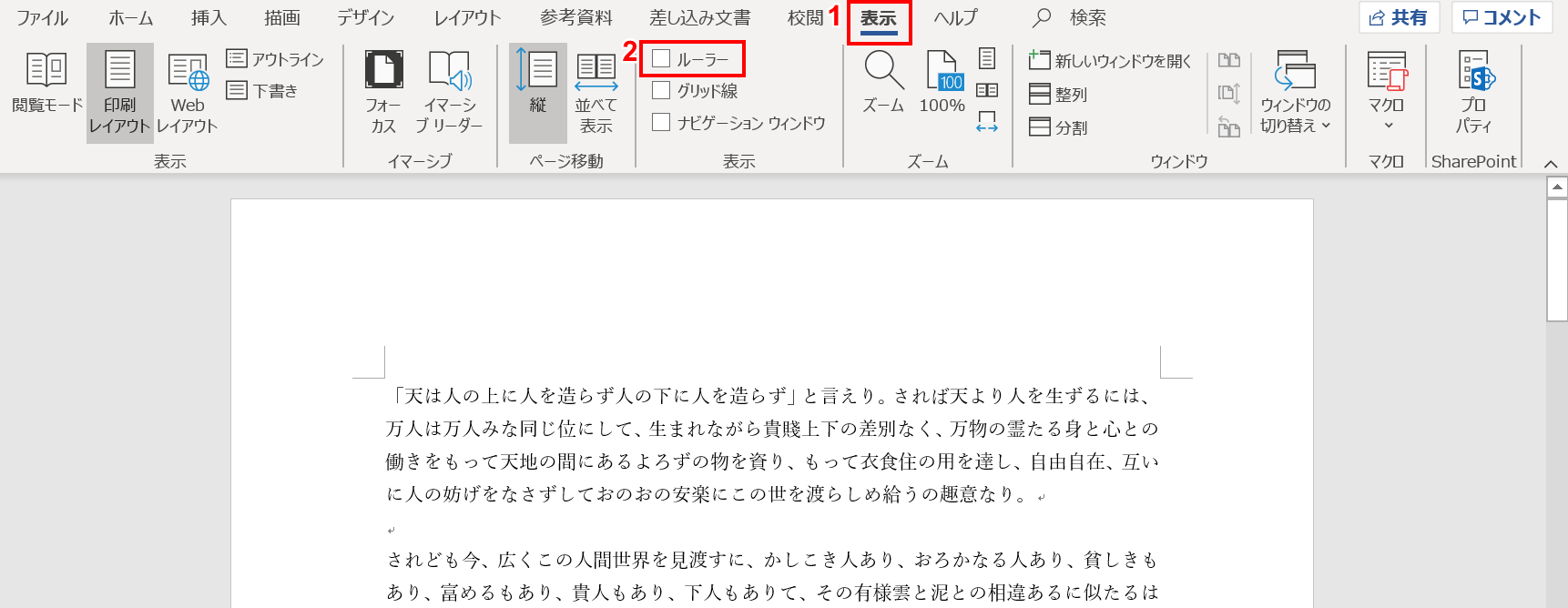
Task: Click Reset Window Position icon
Action: [1229, 127]
